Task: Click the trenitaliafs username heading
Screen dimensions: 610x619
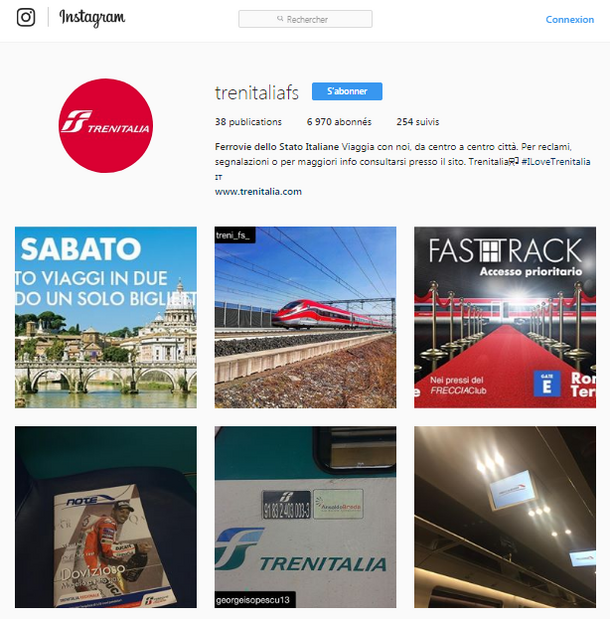Action: click(x=257, y=92)
